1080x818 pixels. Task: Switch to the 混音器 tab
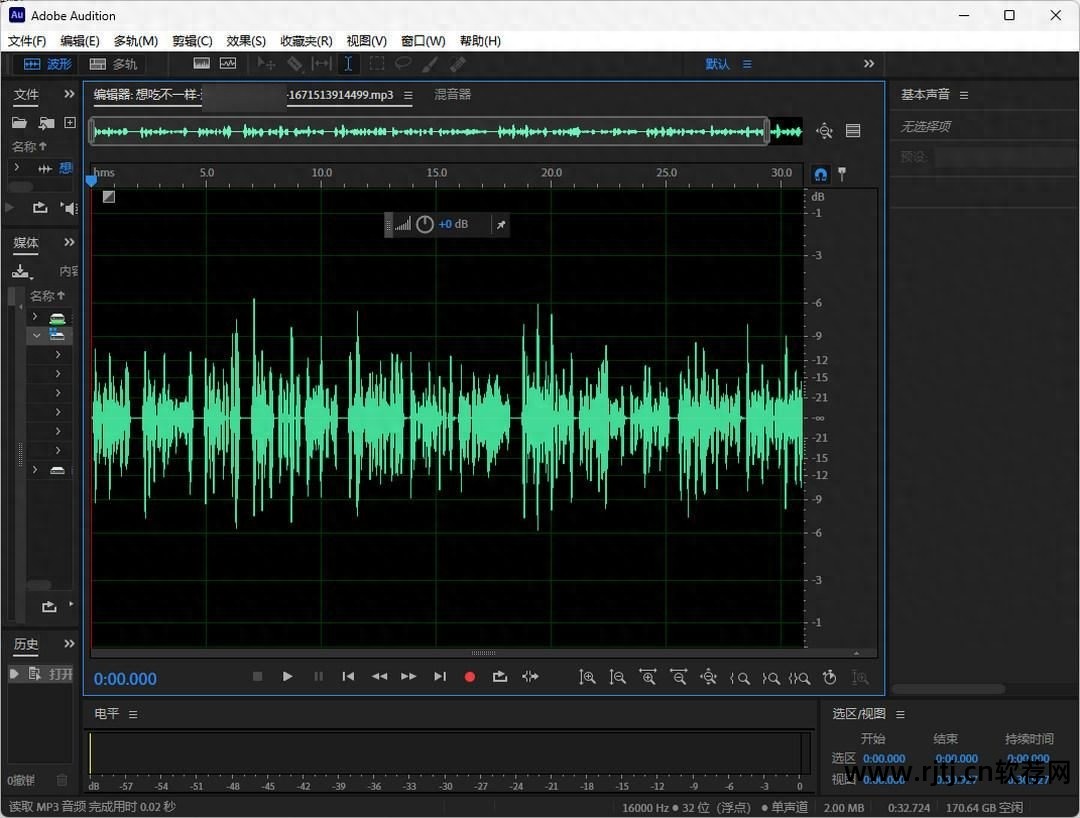coord(452,95)
